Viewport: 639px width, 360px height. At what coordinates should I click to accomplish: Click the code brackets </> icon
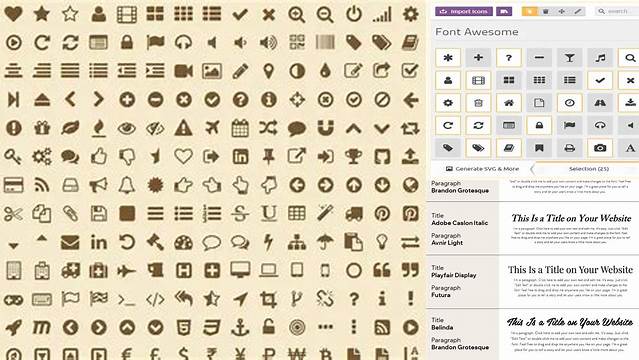pyautogui.click(x=155, y=300)
